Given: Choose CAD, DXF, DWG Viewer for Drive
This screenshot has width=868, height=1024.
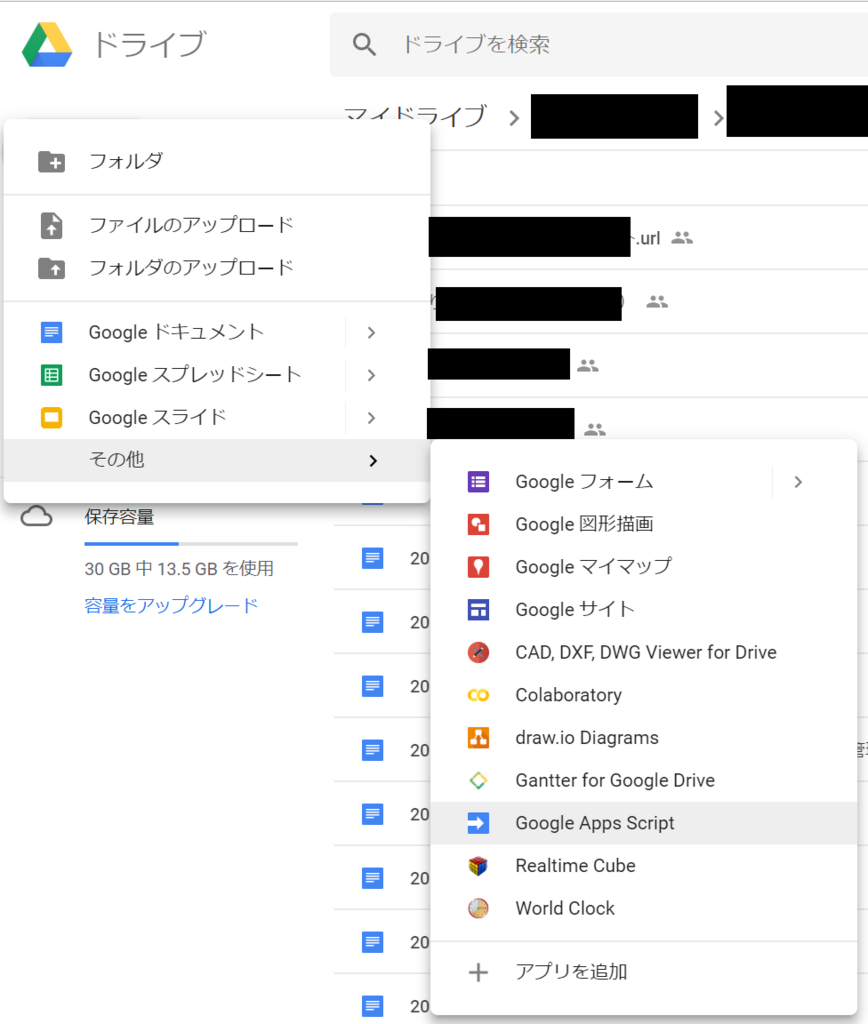Looking at the screenshot, I should click(x=643, y=652).
